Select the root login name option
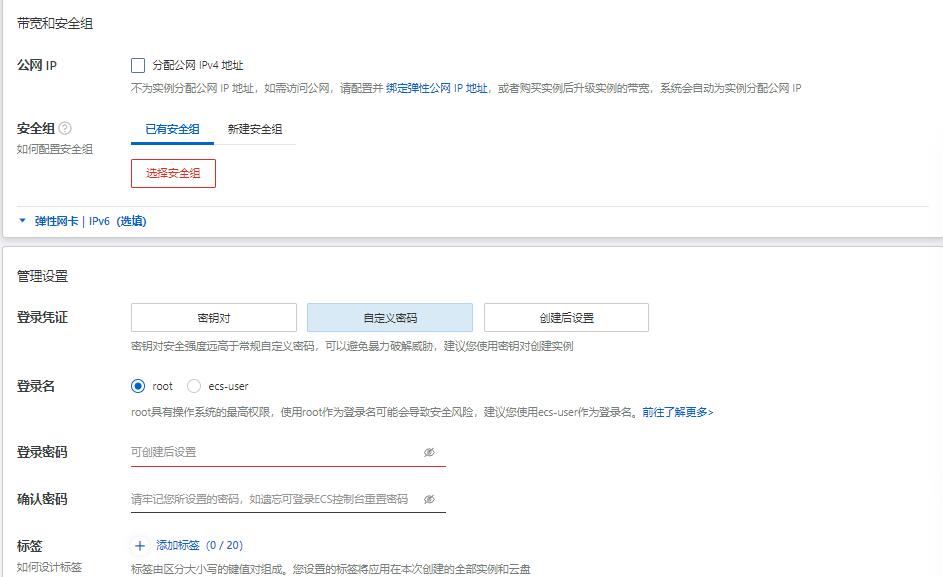This screenshot has width=943, height=577. [x=138, y=386]
